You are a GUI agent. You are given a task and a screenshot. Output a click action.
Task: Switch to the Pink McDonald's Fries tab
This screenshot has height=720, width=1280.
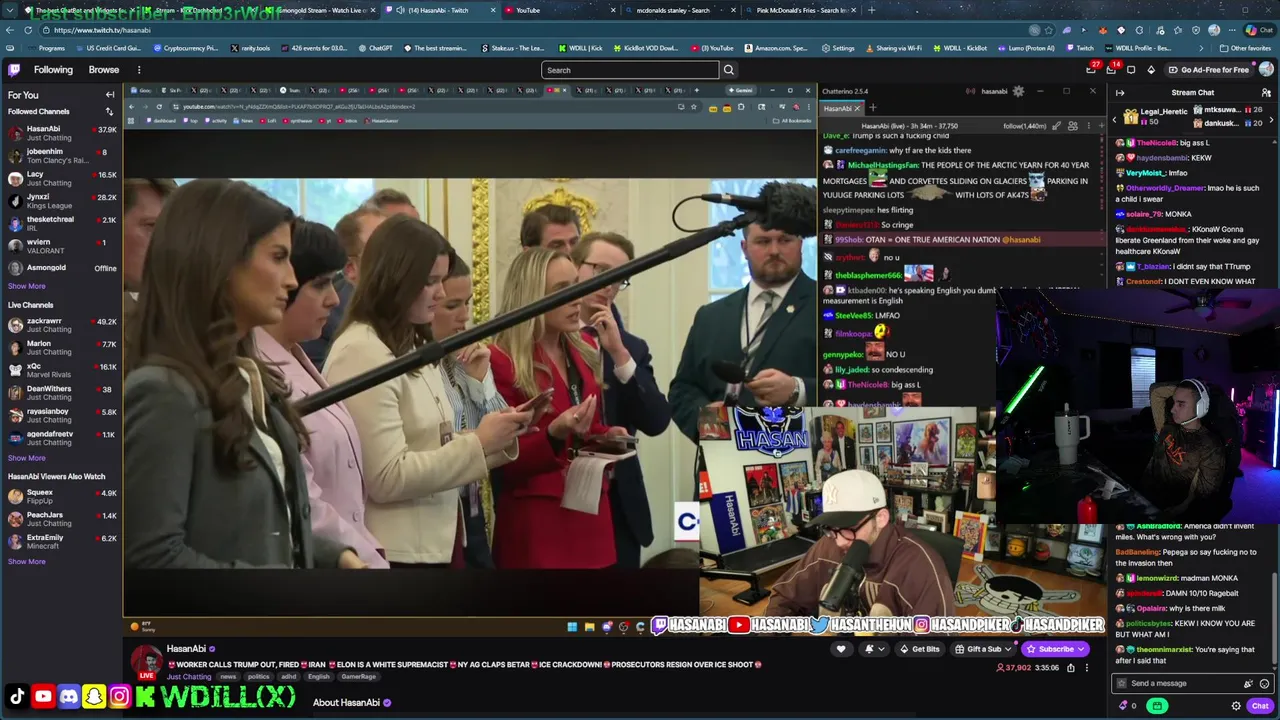pyautogui.click(x=800, y=10)
